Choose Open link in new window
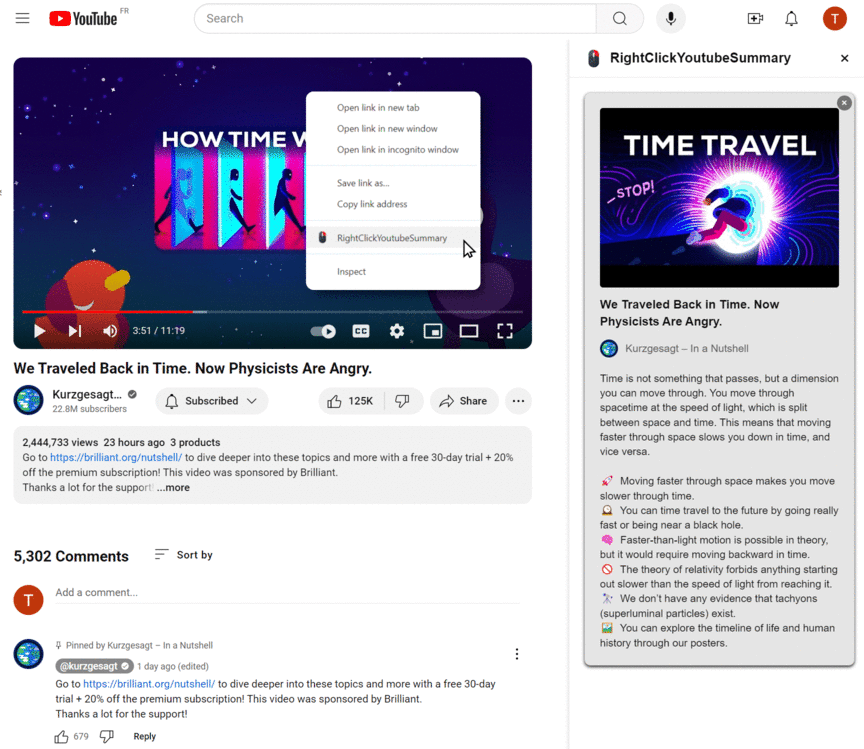The height and width of the screenshot is (749, 864). [x=393, y=128]
